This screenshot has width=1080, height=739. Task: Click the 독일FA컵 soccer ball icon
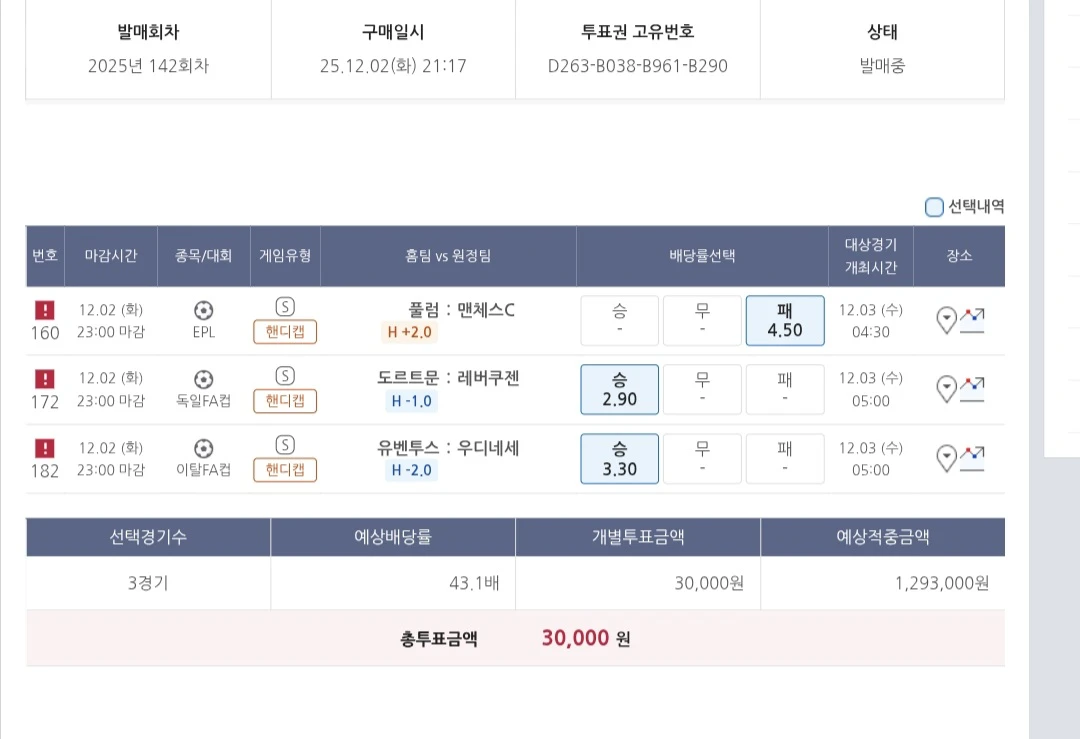click(x=204, y=379)
